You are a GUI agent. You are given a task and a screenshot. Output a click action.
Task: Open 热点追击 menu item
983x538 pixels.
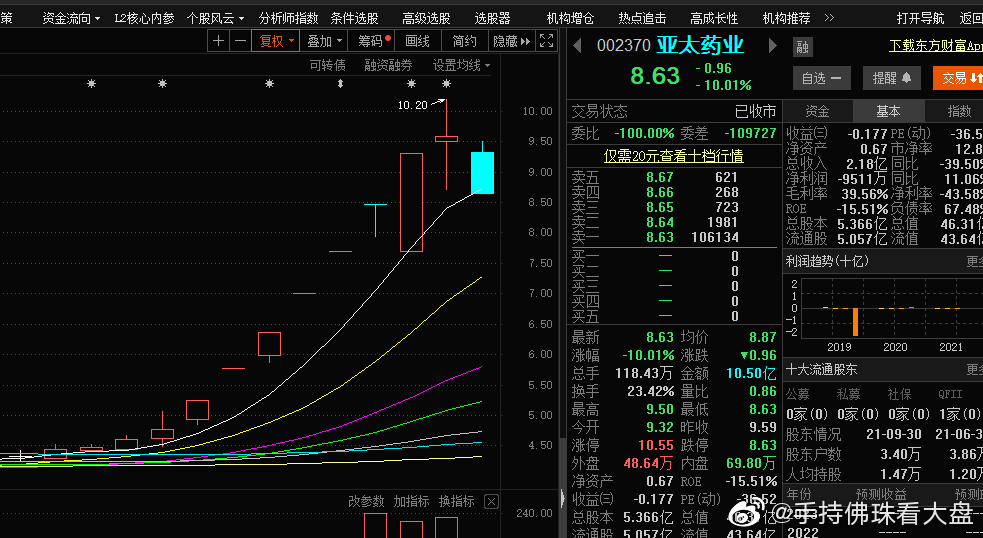click(642, 18)
